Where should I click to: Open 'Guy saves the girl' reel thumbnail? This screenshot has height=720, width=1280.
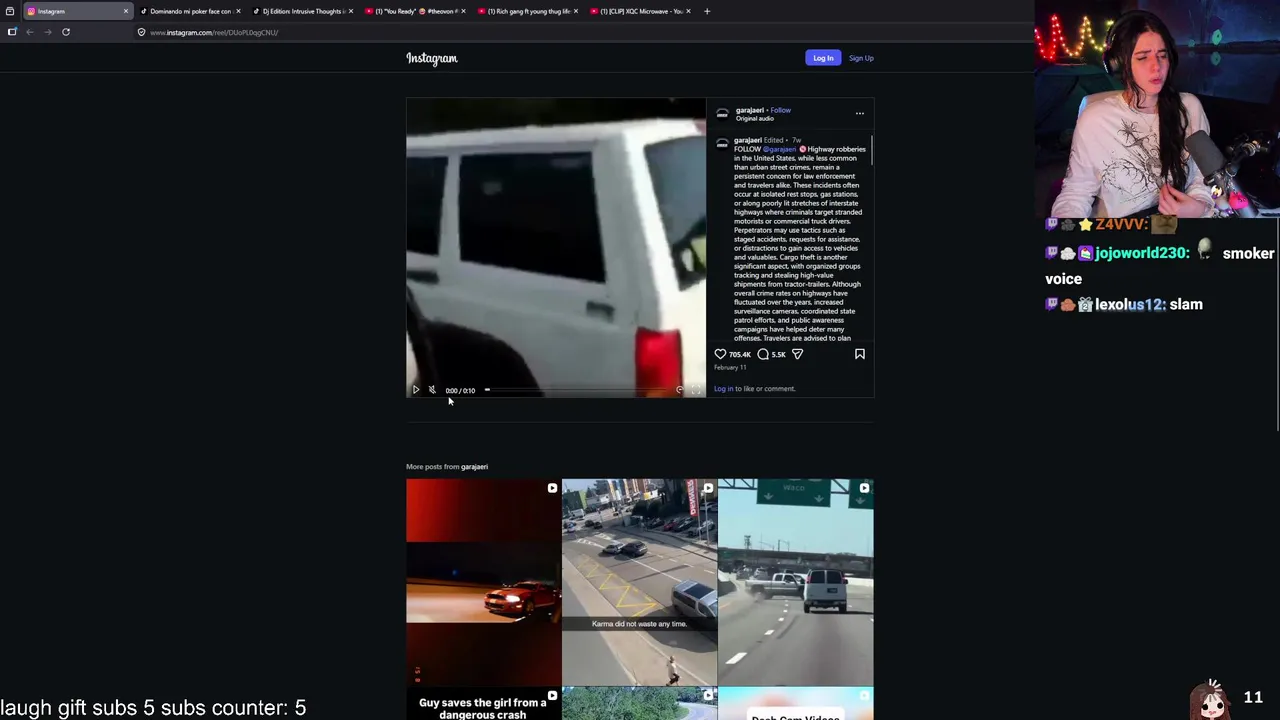(x=483, y=704)
